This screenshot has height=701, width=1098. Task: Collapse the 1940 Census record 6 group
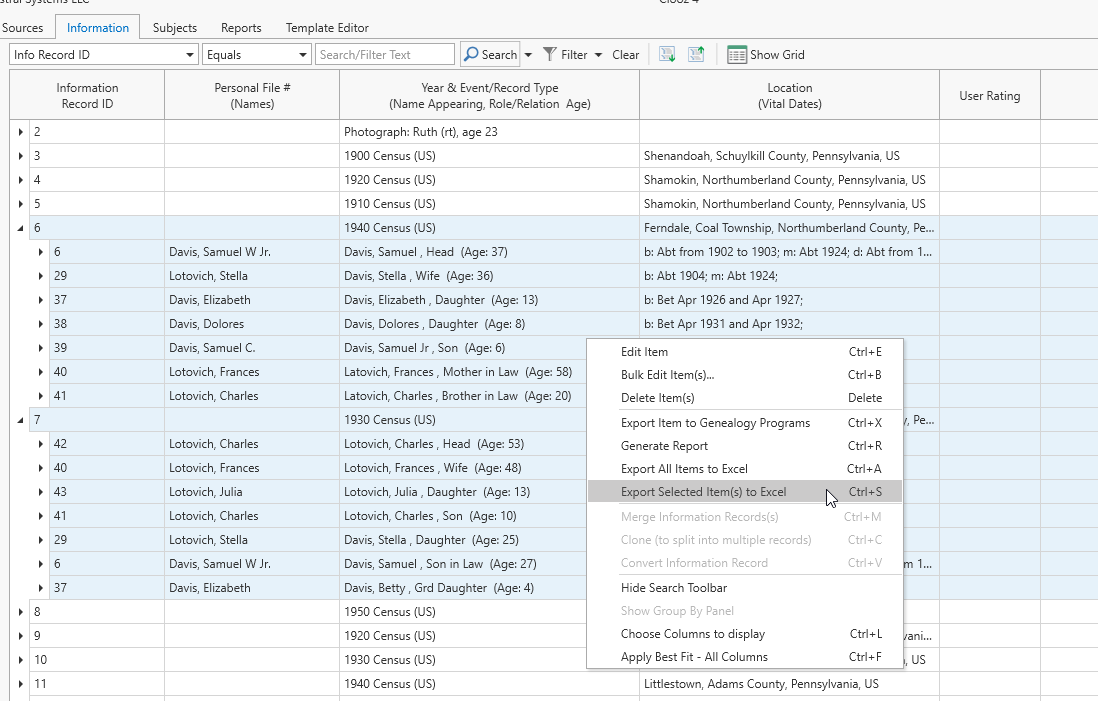click(x=20, y=227)
